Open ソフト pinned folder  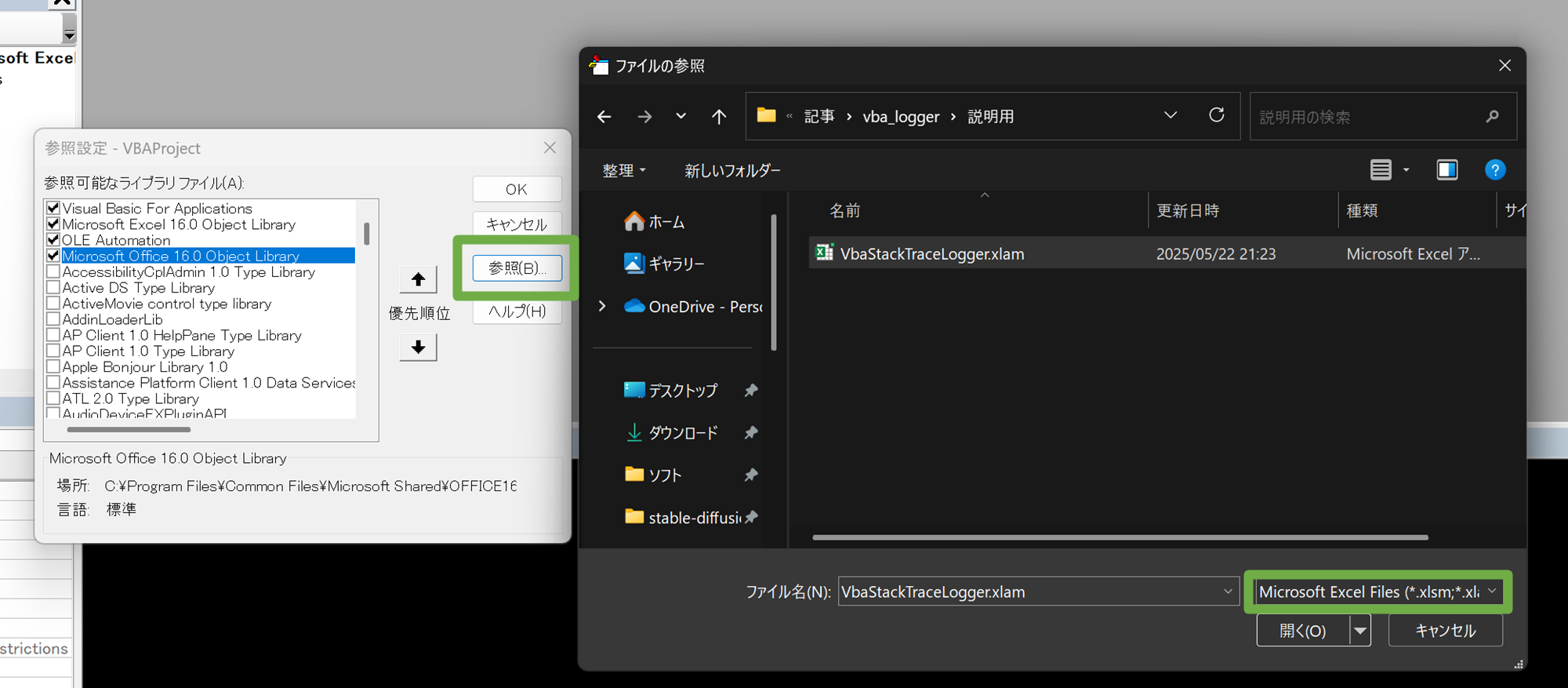653,475
